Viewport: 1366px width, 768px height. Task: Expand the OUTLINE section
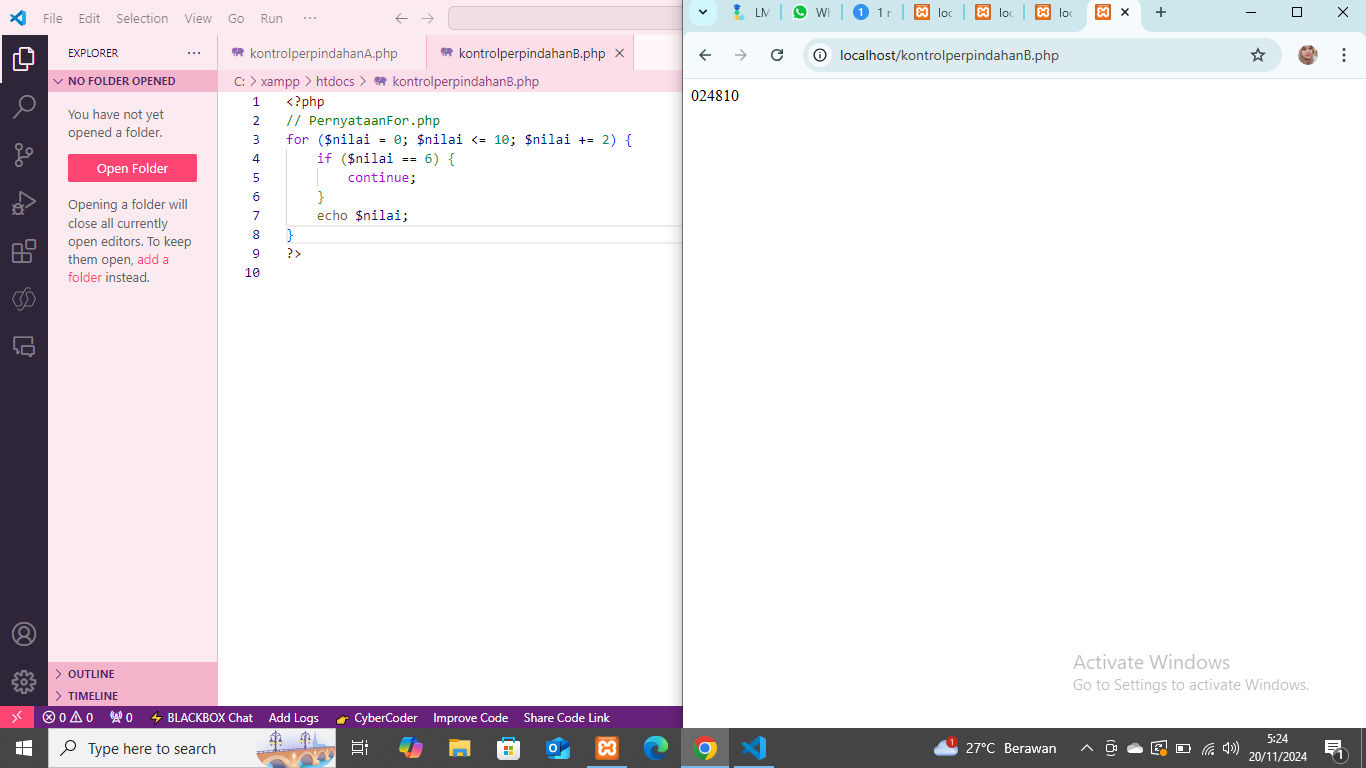(91, 674)
